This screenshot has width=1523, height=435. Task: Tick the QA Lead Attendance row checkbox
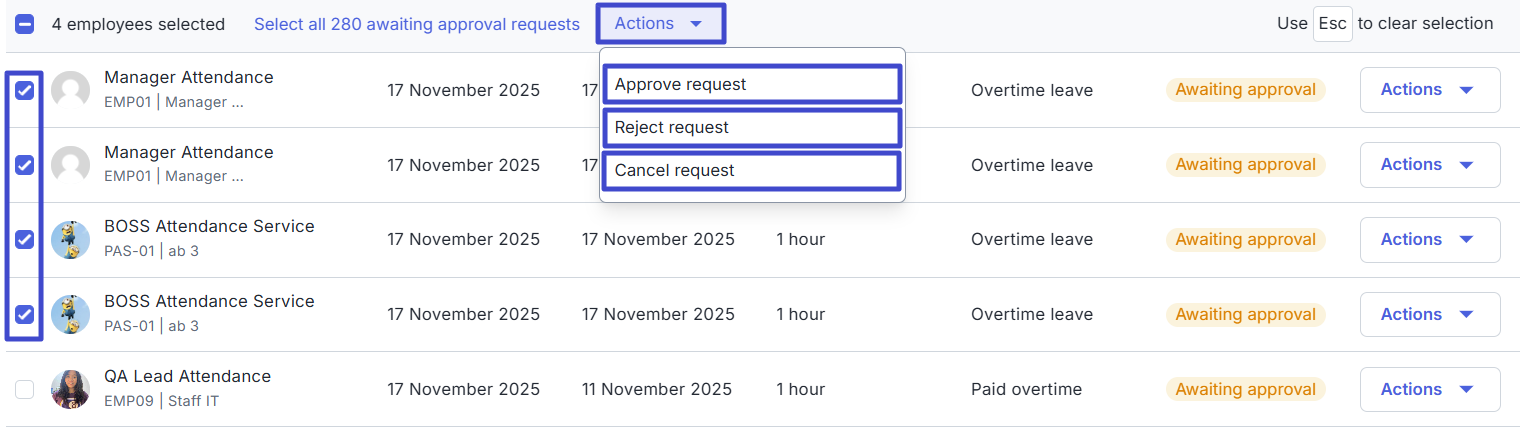point(25,389)
